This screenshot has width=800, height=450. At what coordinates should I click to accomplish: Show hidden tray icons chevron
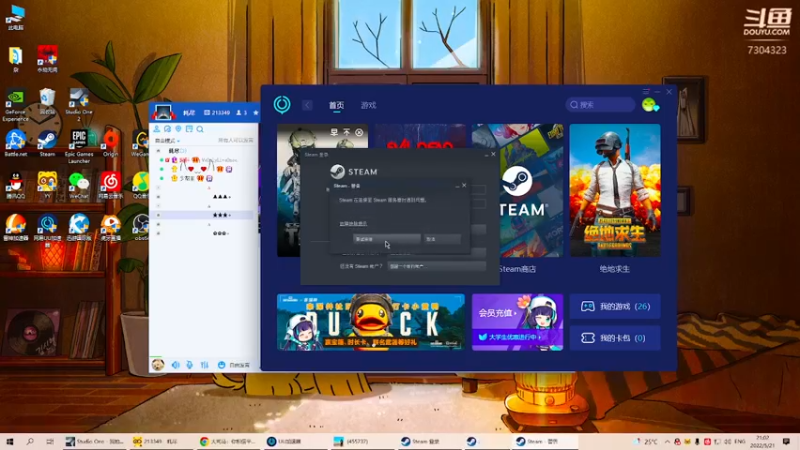click(667, 441)
